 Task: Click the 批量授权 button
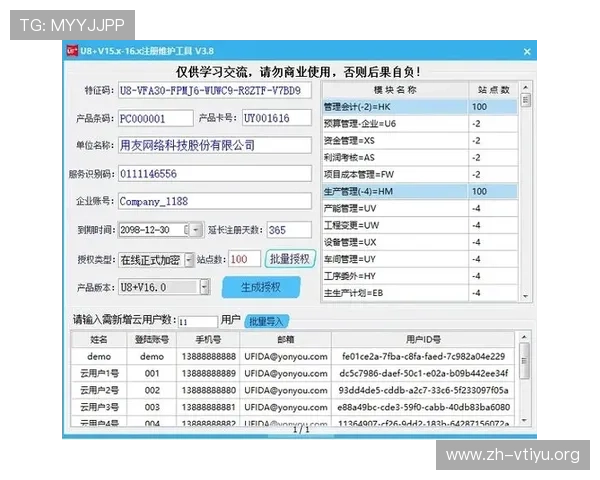tap(290, 259)
